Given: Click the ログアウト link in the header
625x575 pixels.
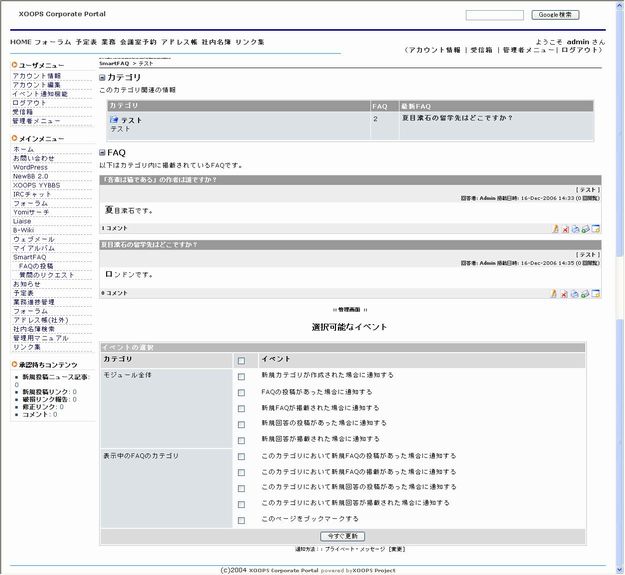Looking at the screenshot, I should coord(567,49).
